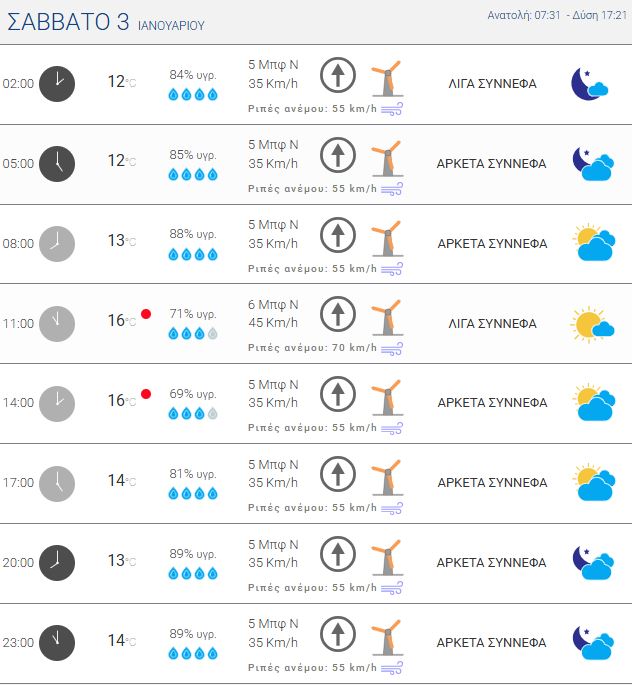Click the clock icon for 02:00

coord(57,84)
